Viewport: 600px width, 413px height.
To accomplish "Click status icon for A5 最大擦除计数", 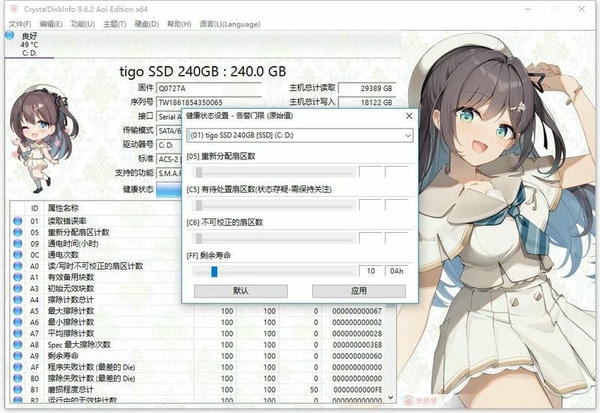I will click(17, 311).
